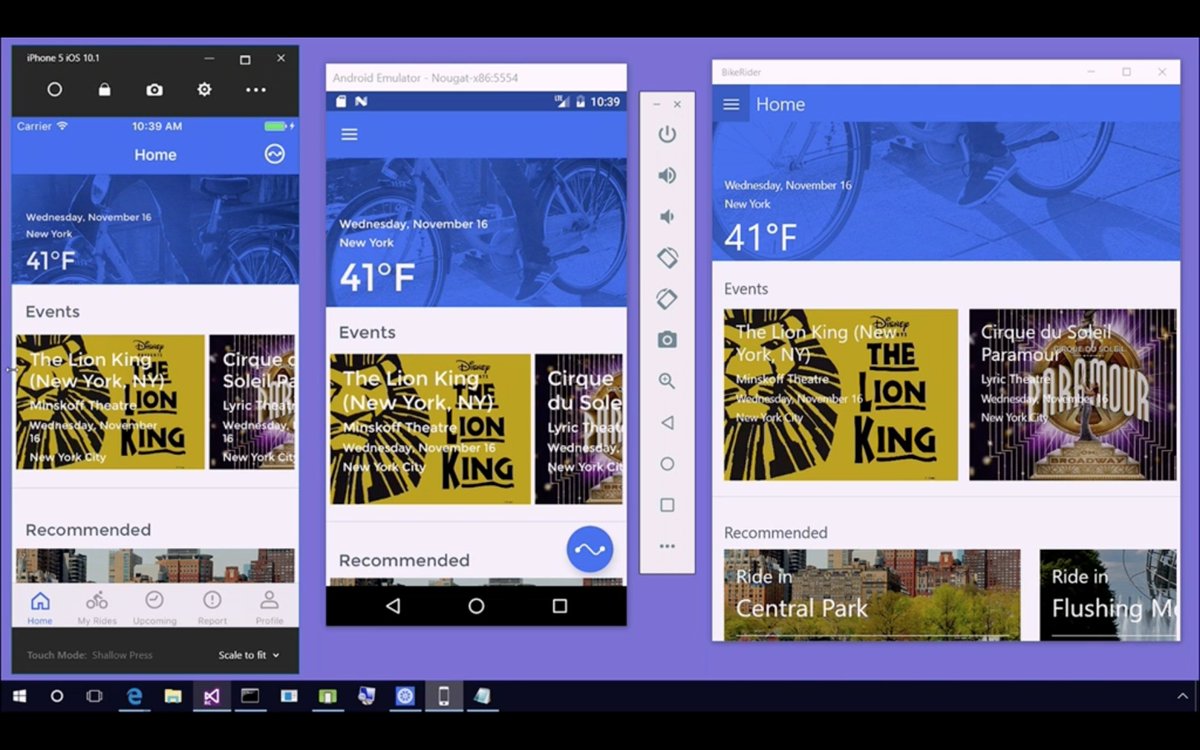Open Cirque du Soleil Paramour card in BikeRider
This screenshot has height=750, width=1200.
(1073, 394)
